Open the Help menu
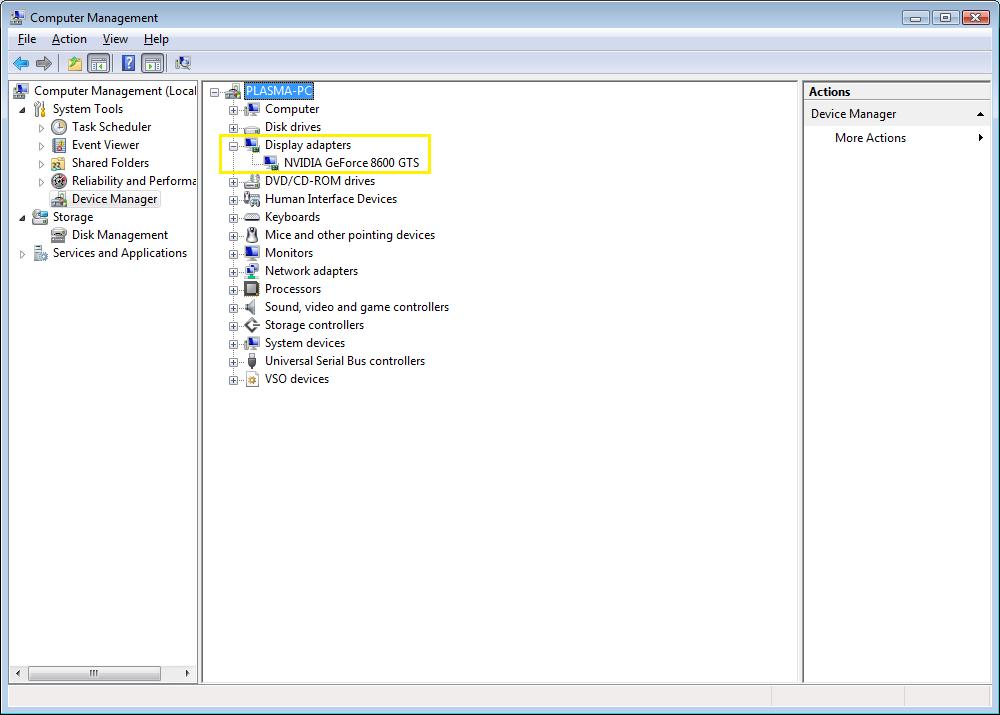 pos(156,39)
